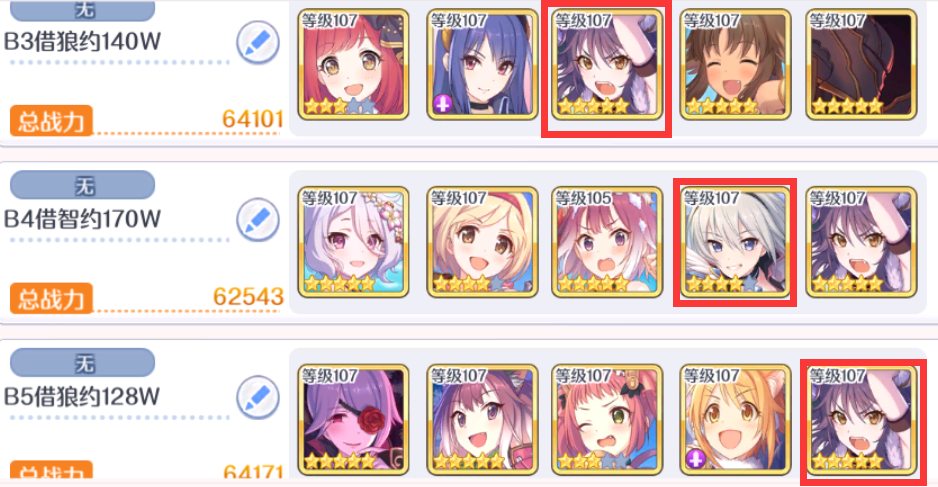Click the 无 tag above B5借狼约128W
This screenshot has width=938, height=487.
(83, 363)
